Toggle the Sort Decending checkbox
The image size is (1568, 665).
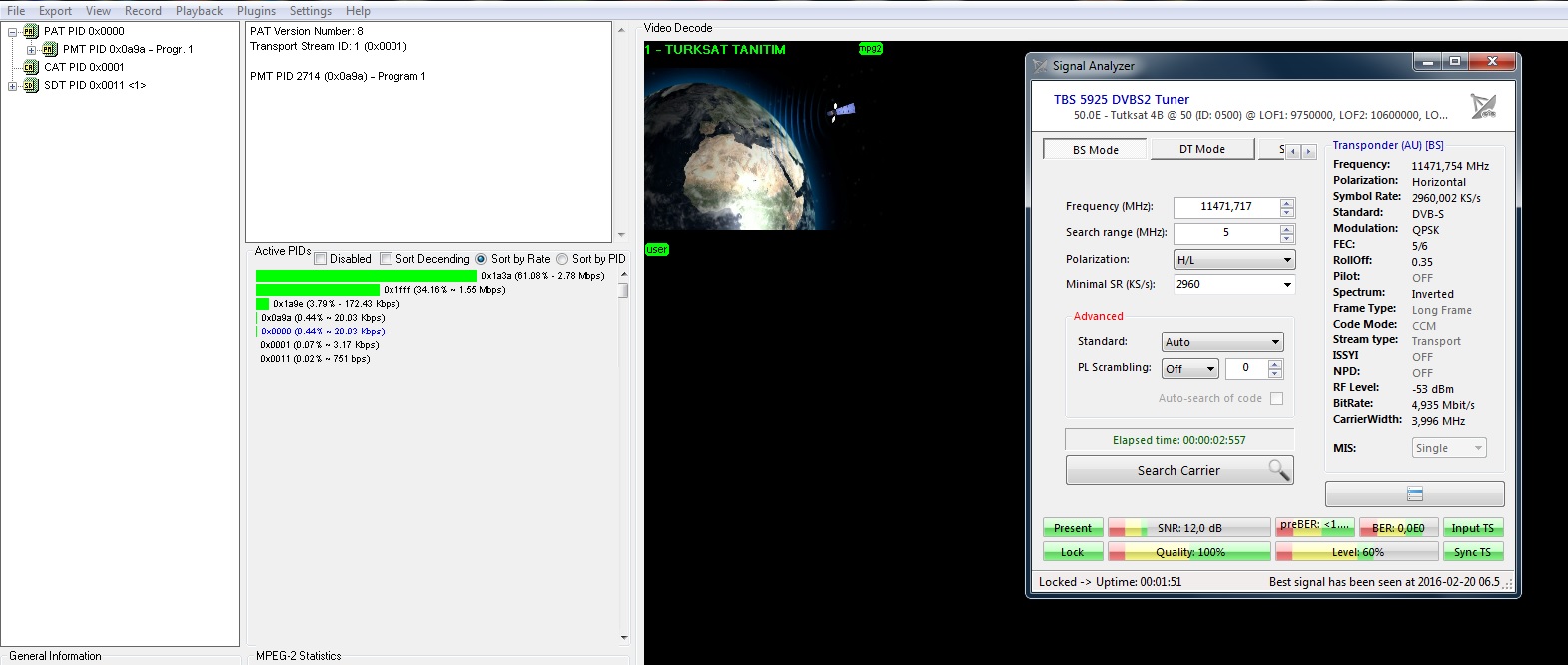(387, 259)
